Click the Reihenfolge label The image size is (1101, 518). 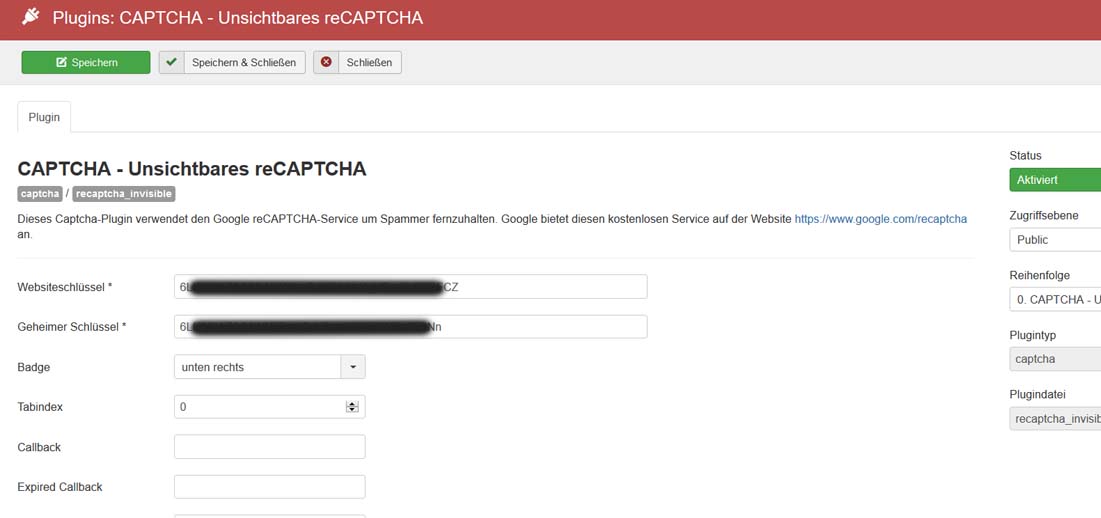(1040, 275)
